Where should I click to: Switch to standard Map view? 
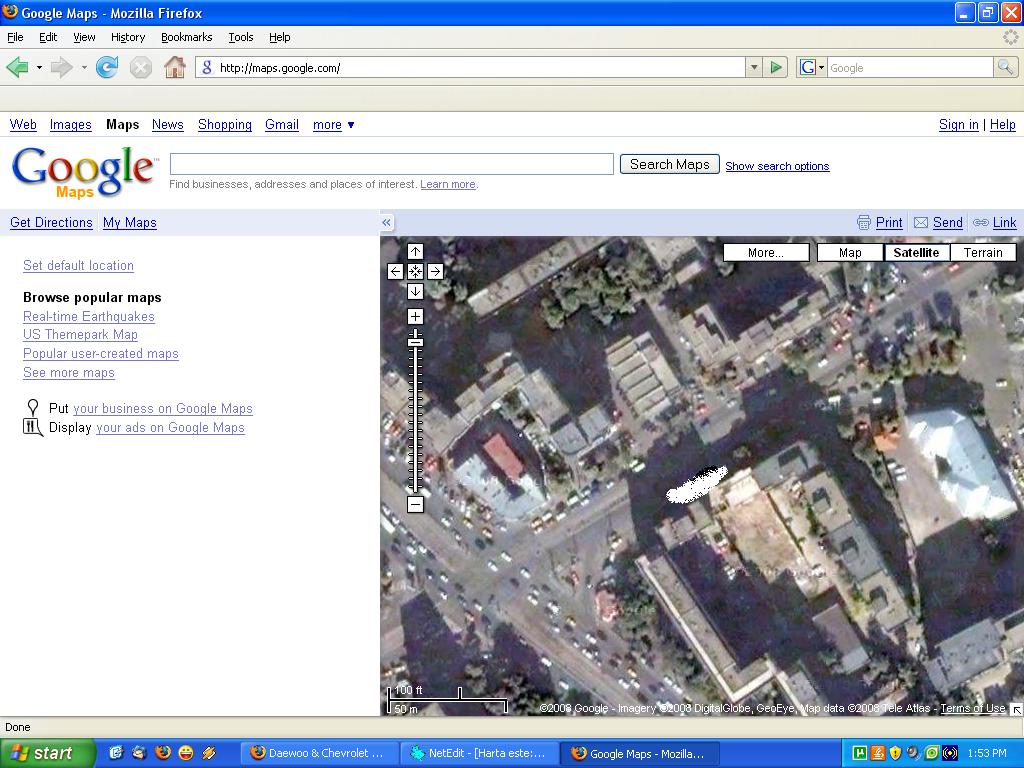(x=850, y=253)
